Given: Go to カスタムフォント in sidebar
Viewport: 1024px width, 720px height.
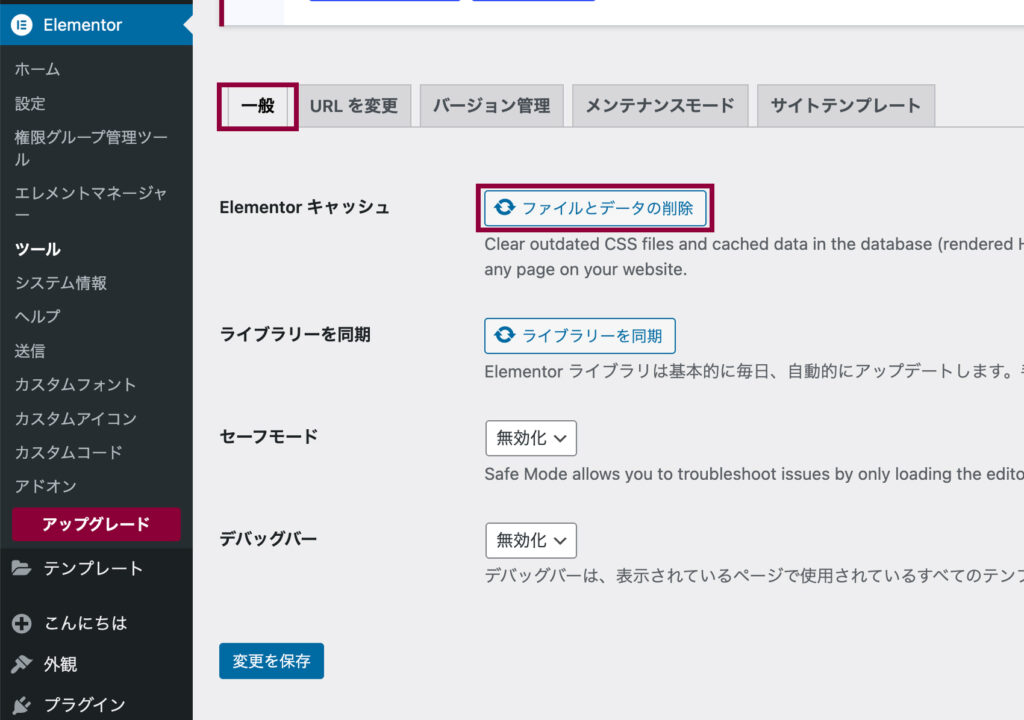Looking at the screenshot, I should (75, 384).
